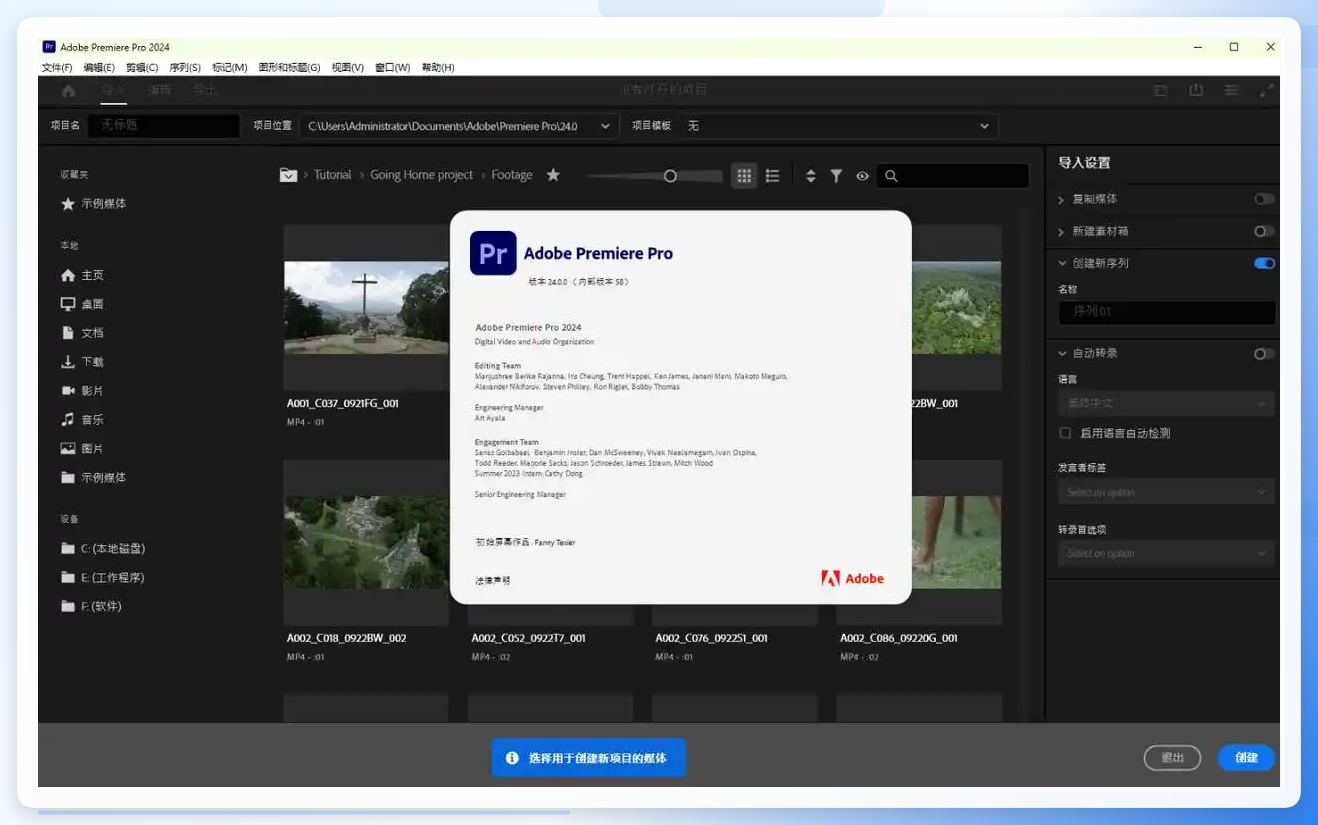This screenshot has height=825, width=1318.
Task: Open 影片 movies location
Action: (x=82, y=391)
